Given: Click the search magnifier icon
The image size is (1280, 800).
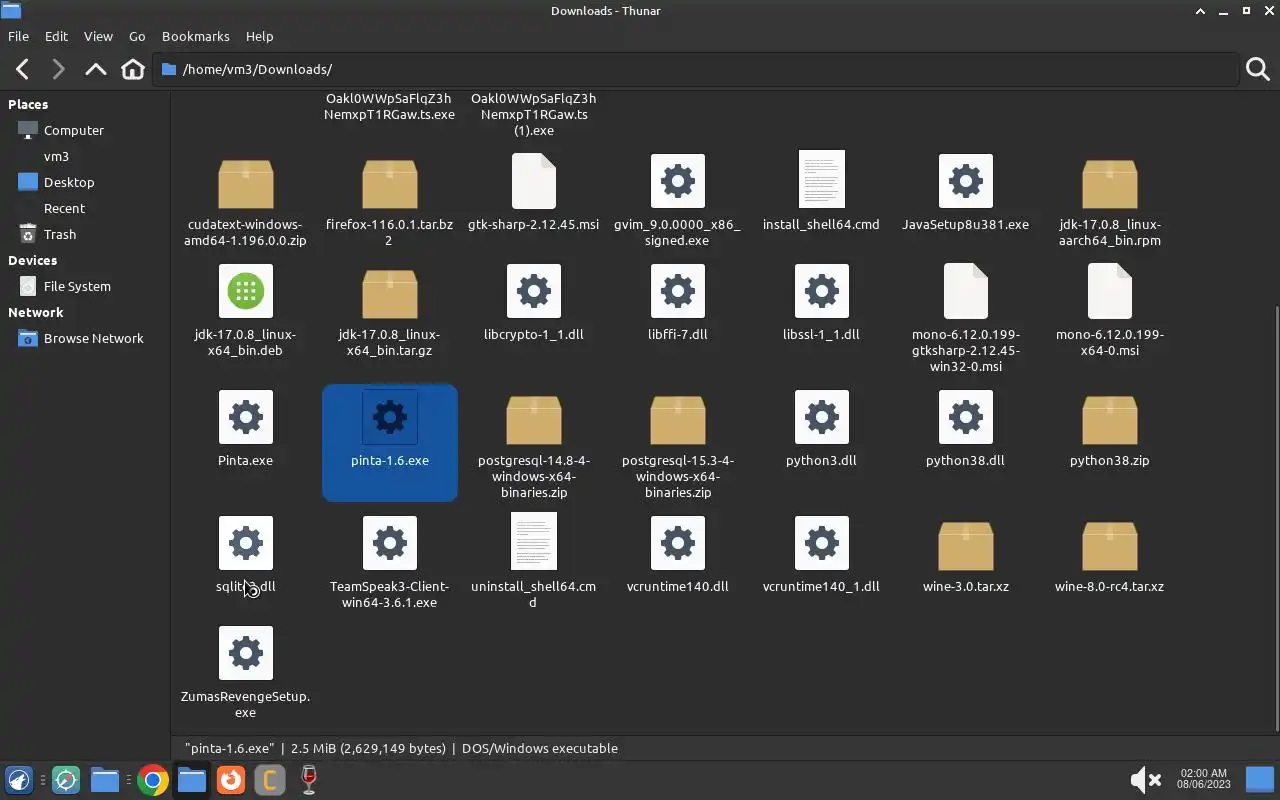Looking at the screenshot, I should 1258,69.
